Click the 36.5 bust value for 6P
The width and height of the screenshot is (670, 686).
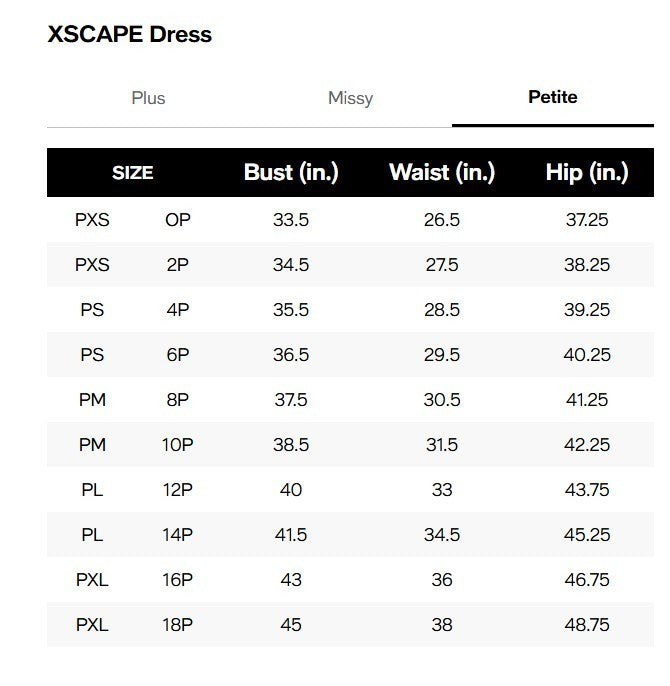click(291, 355)
